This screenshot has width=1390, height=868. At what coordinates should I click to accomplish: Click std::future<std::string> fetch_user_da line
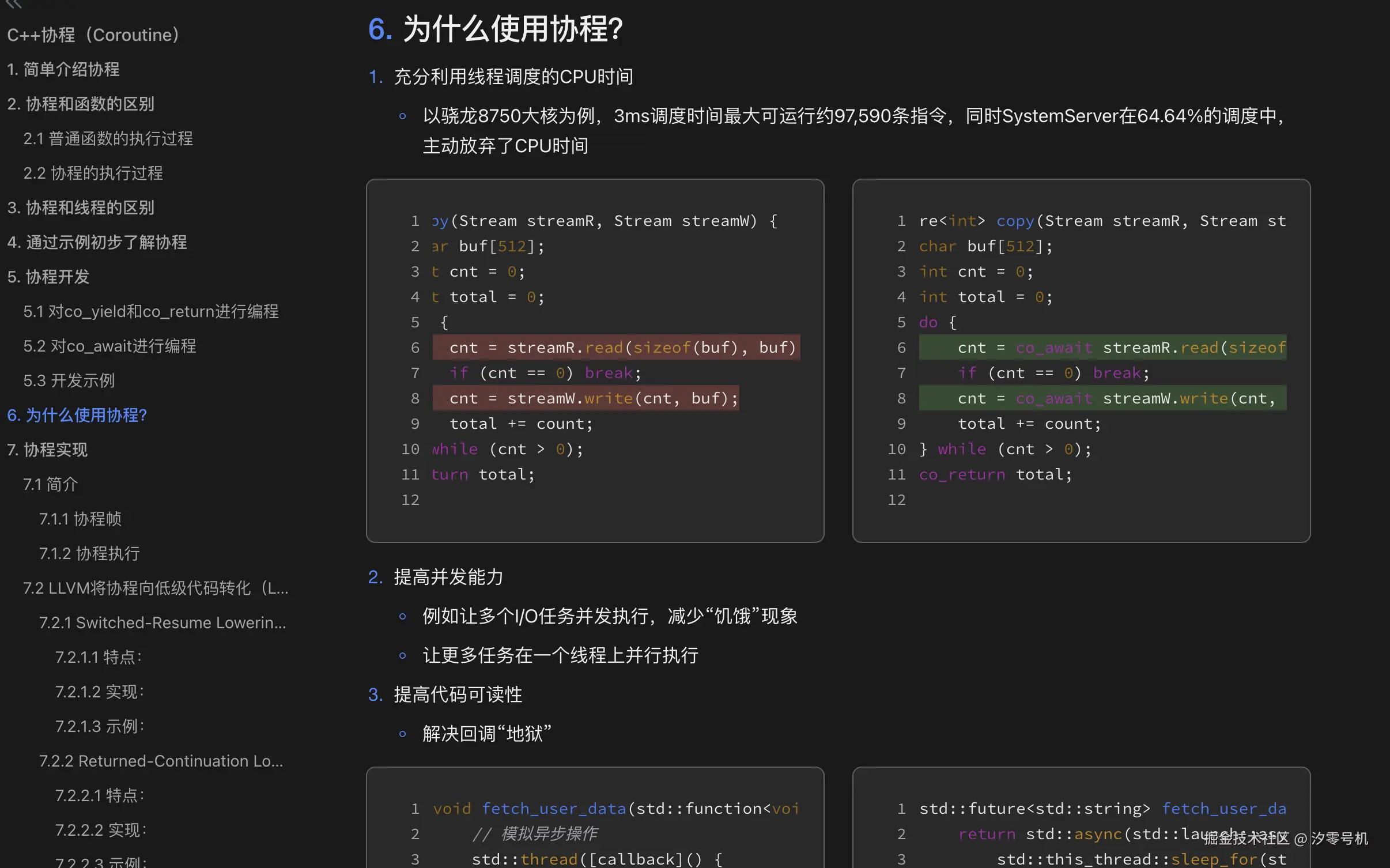coord(1103,809)
